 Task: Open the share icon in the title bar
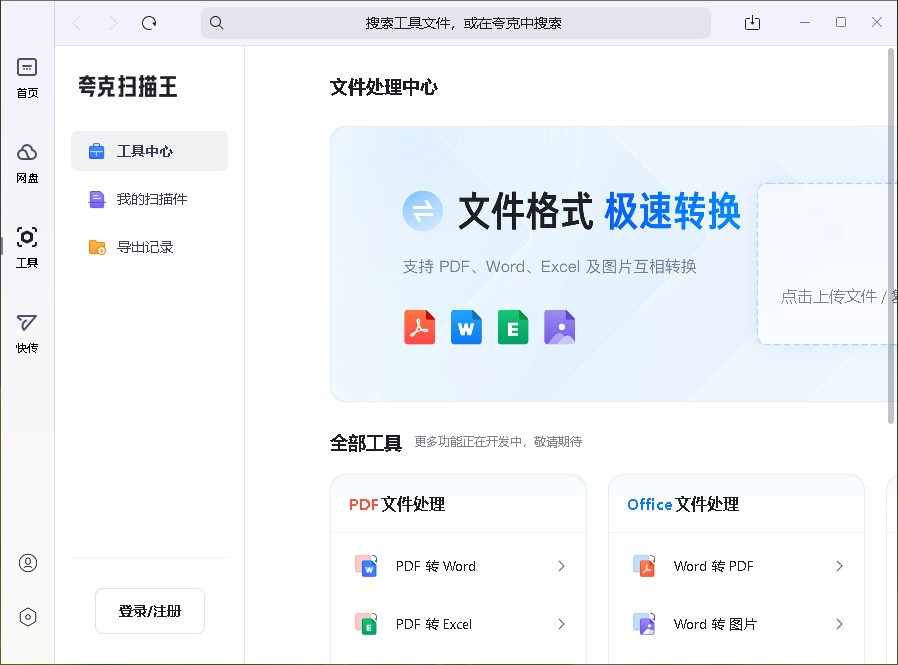pos(752,22)
